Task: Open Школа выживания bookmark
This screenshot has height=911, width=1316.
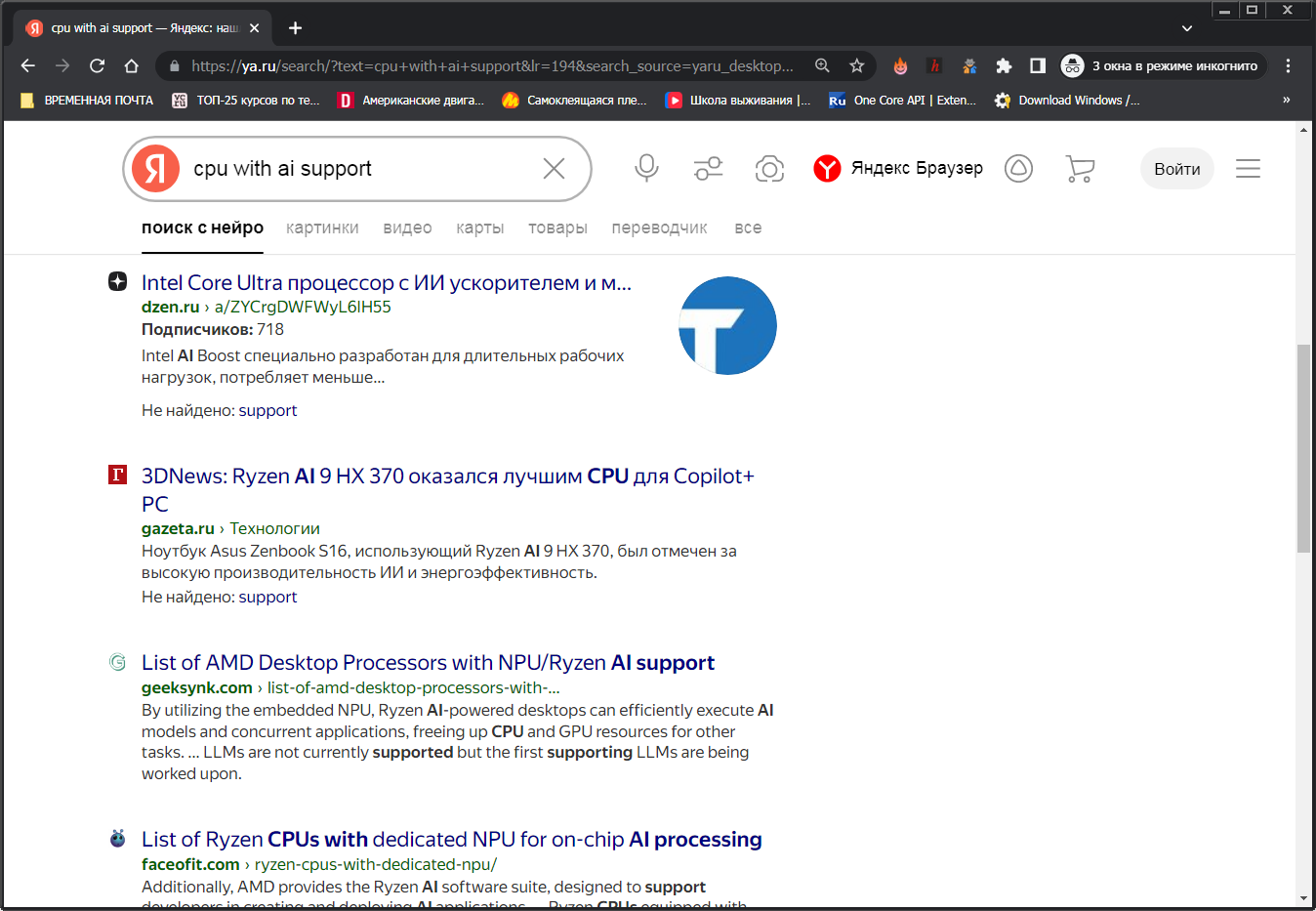Action: (738, 100)
